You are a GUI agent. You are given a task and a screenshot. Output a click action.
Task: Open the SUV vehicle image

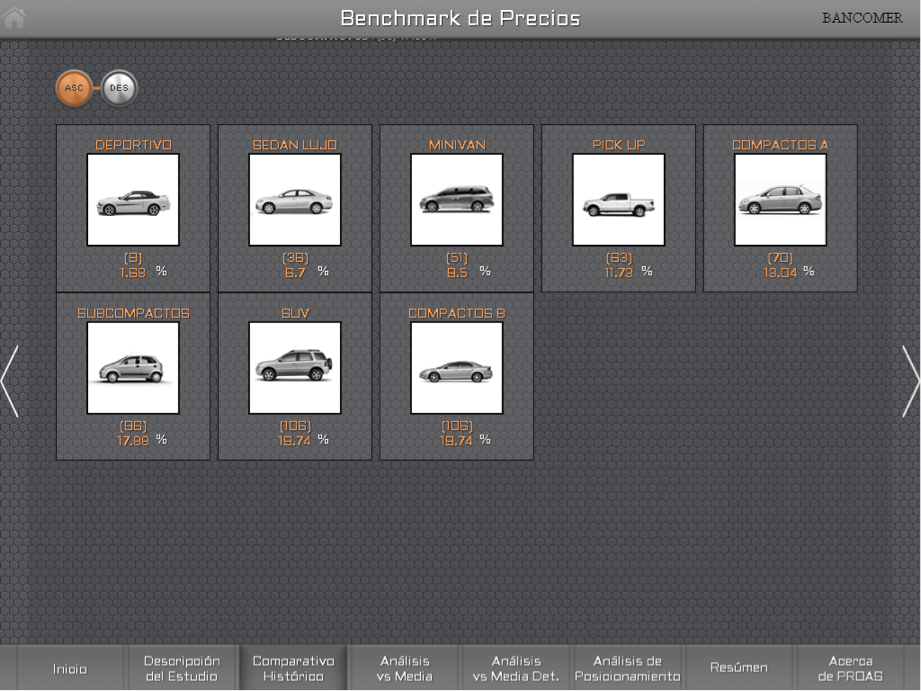295,368
